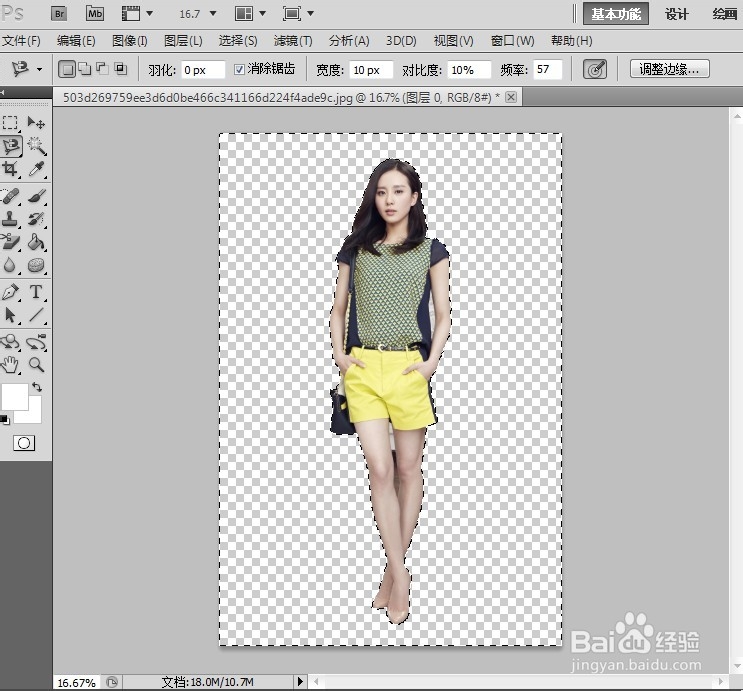Reset default foreground and background colors
743x691 pixels.
5,420
